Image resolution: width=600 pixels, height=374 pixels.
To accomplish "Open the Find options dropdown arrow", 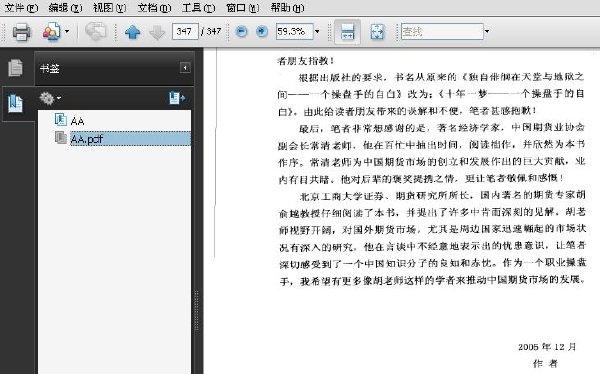I will coord(487,31).
